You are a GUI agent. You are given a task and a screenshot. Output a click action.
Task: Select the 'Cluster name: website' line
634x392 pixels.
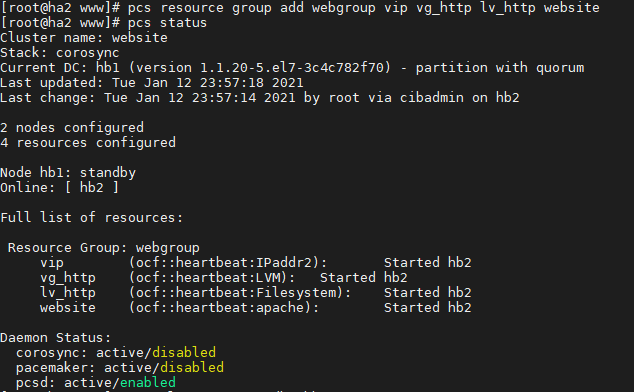point(84,38)
